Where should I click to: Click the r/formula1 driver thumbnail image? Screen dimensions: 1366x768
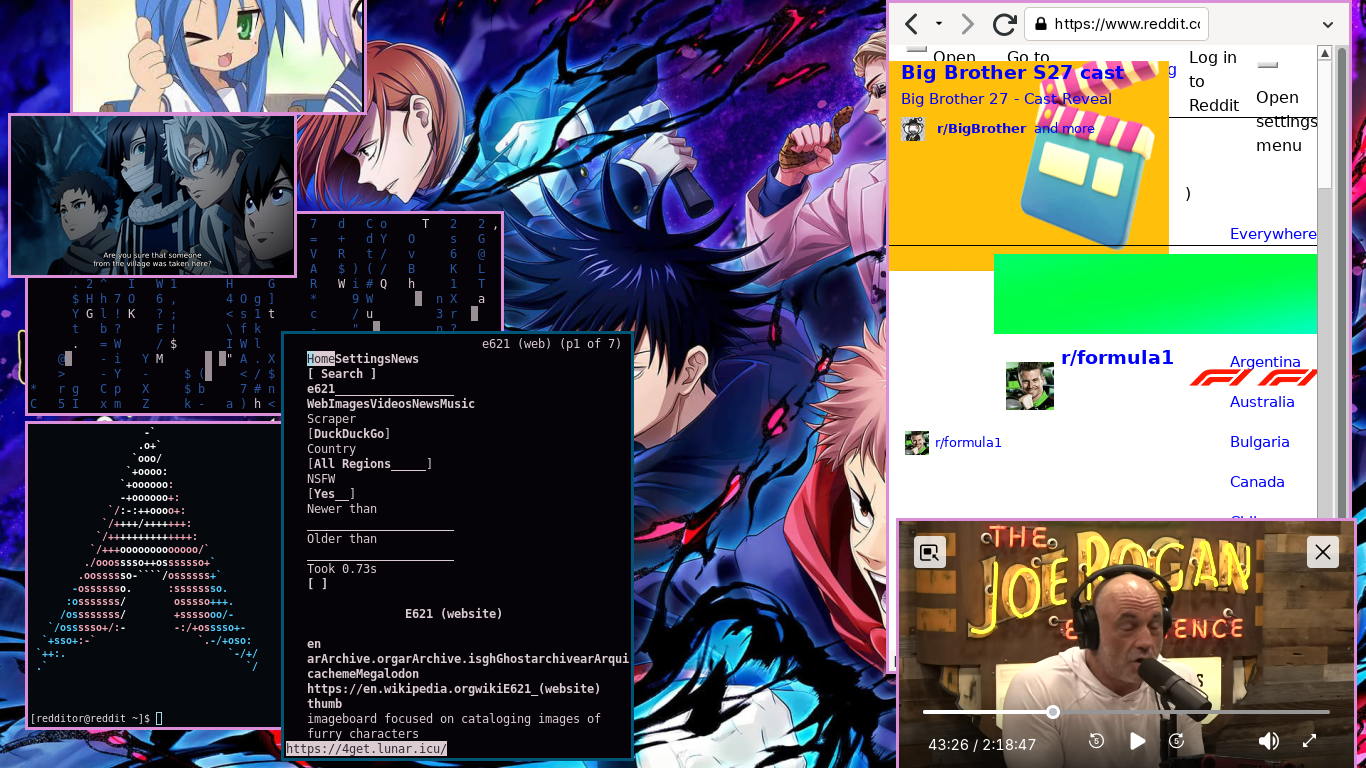[1030, 386]
